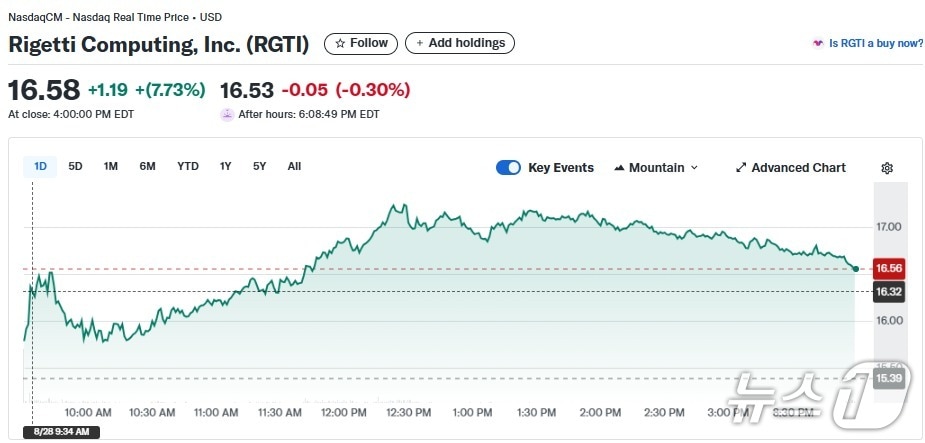Click the 10:00 AM axis label
The width and height of the screenshot is (925, 443).
87,412
